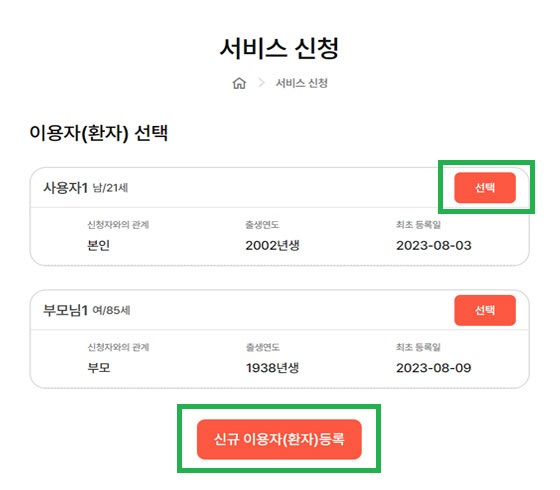Click the 서비스 신청 page title

click(279, 48)
